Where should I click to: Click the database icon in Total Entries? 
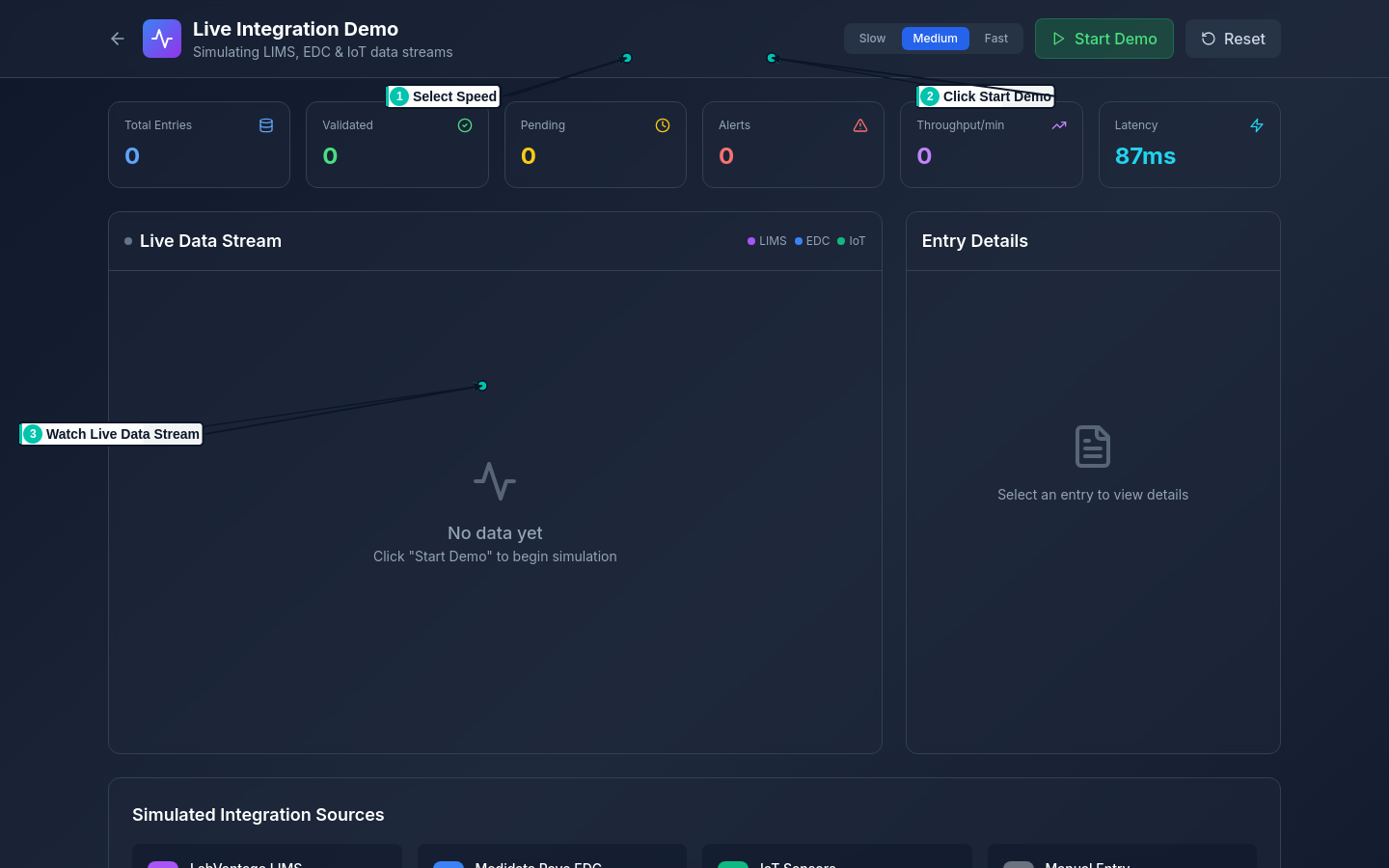(x=266, y=125)
